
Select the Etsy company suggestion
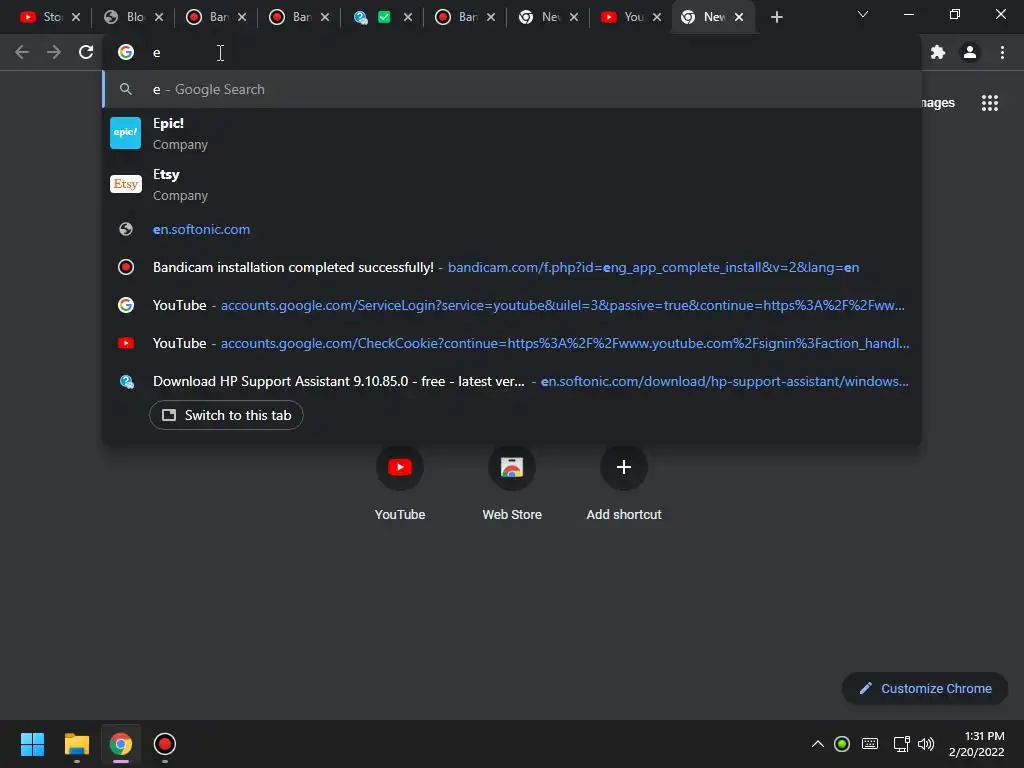(512, 184)
